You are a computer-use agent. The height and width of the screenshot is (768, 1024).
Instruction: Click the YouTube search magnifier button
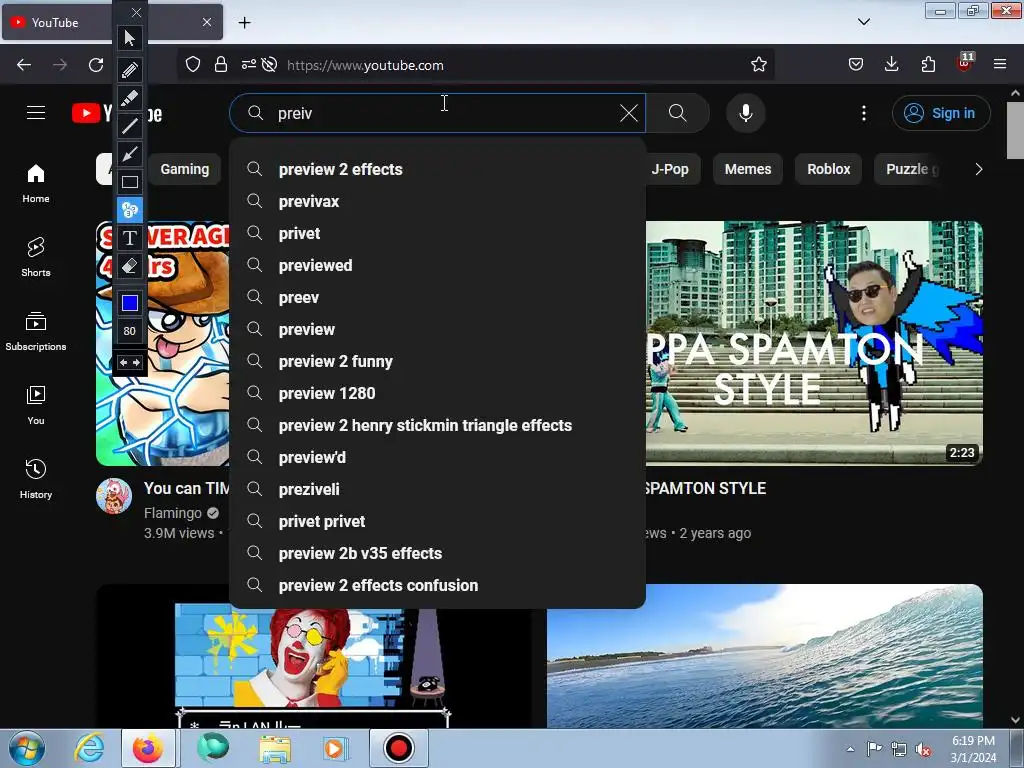[678, 113]
